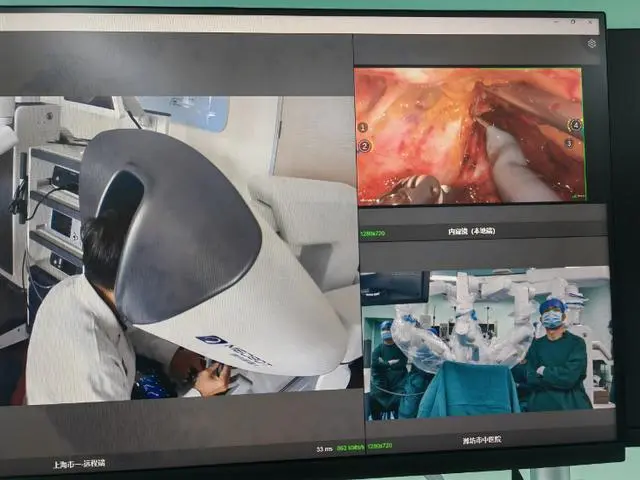Click the 1280x720 resolution under operating room feed
Image resolution: width=640 pixels, height=480 pixels.
[x=381, y=448]
